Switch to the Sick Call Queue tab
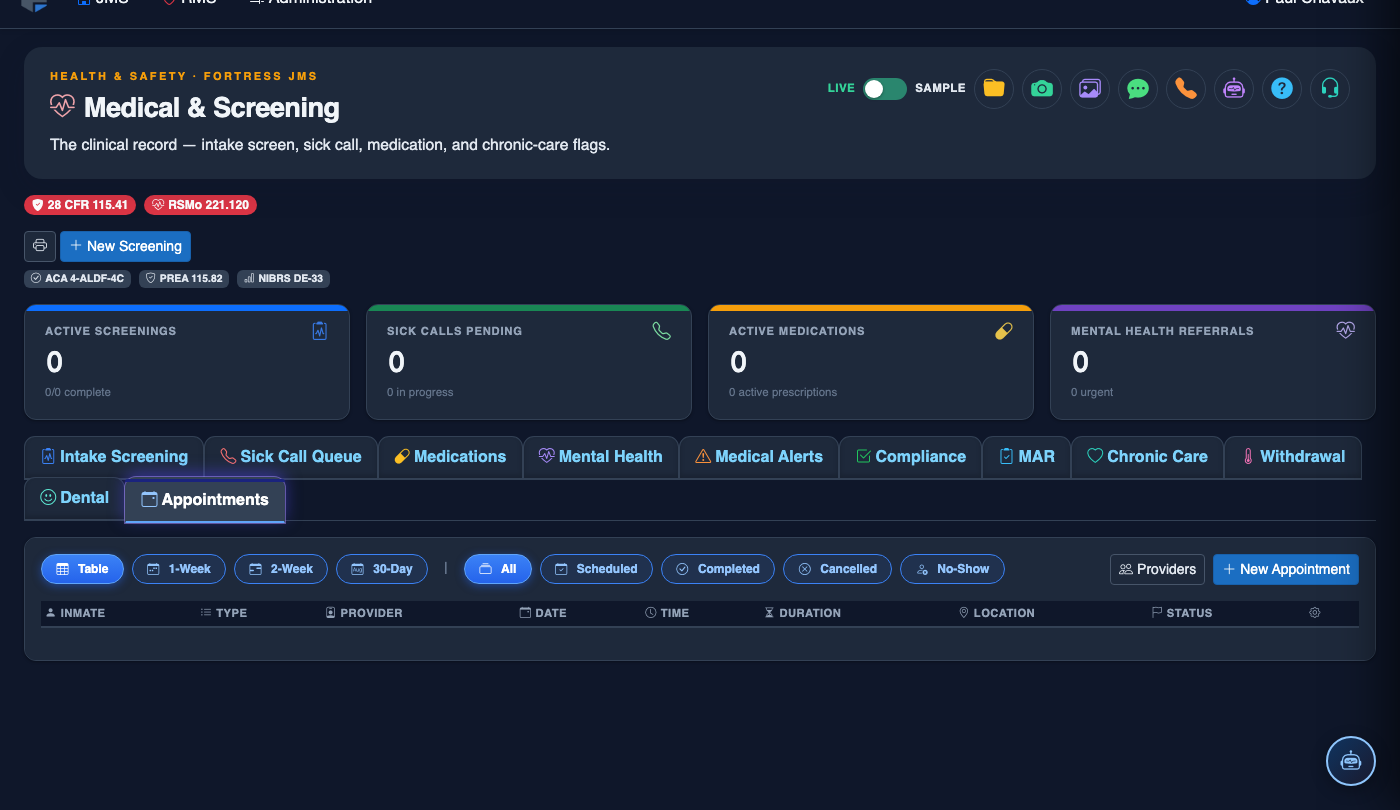Image resolution: width=1400 pixels, height=810 pixels. click(291, 457)
